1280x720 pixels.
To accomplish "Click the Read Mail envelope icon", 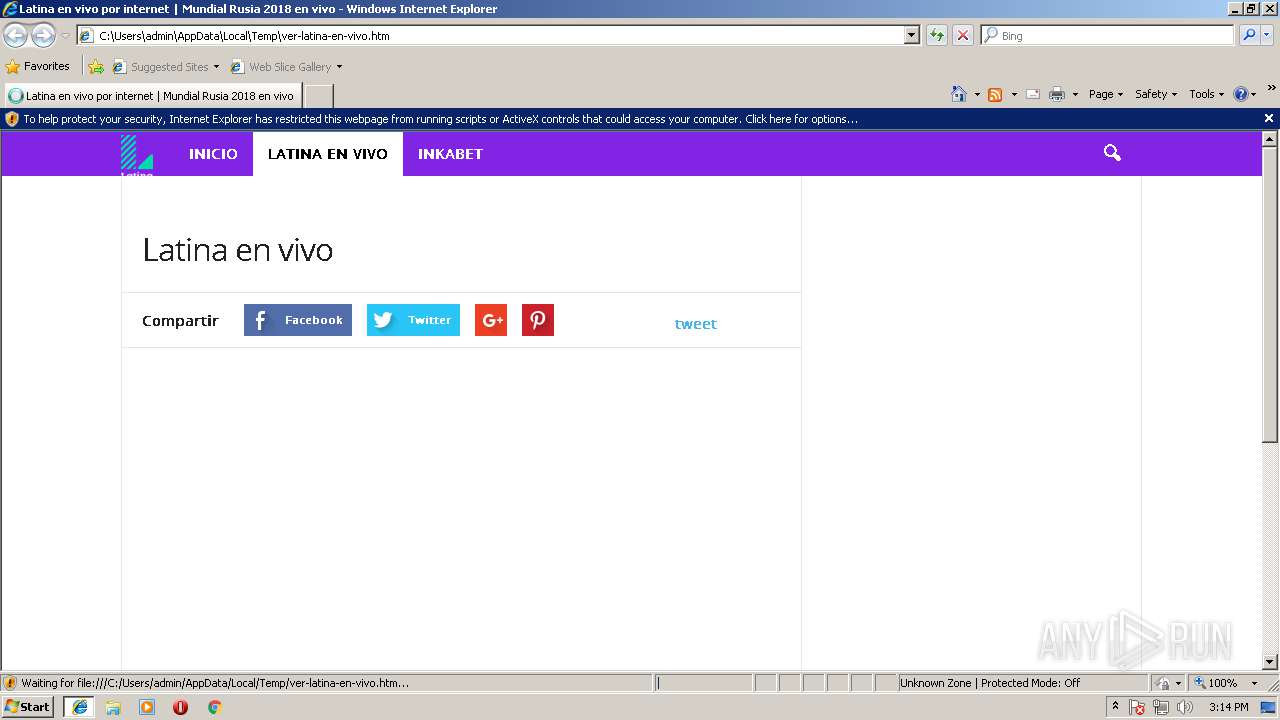I will [1033, 94].
